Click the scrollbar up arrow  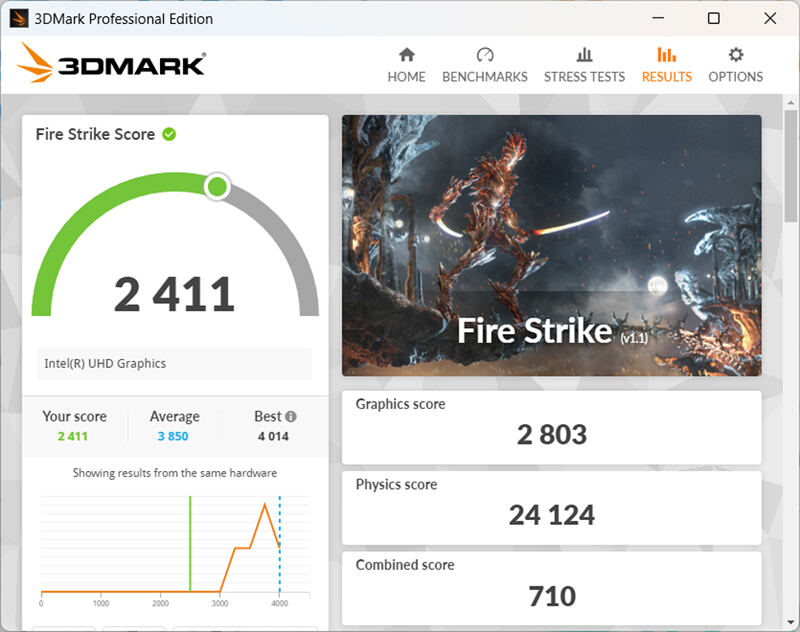[x=791, y=102]
